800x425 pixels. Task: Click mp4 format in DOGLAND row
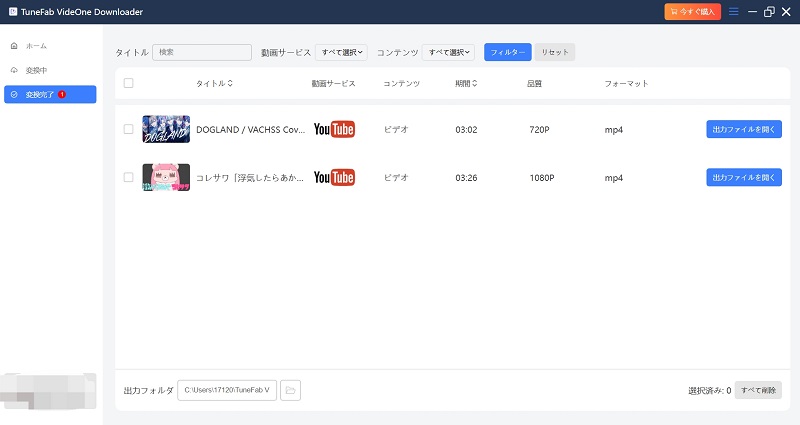614,130
